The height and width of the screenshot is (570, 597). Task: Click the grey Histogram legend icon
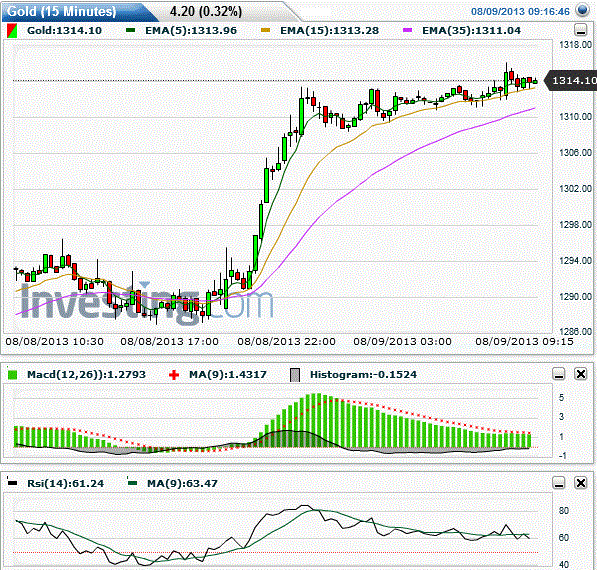click(295, 375)
